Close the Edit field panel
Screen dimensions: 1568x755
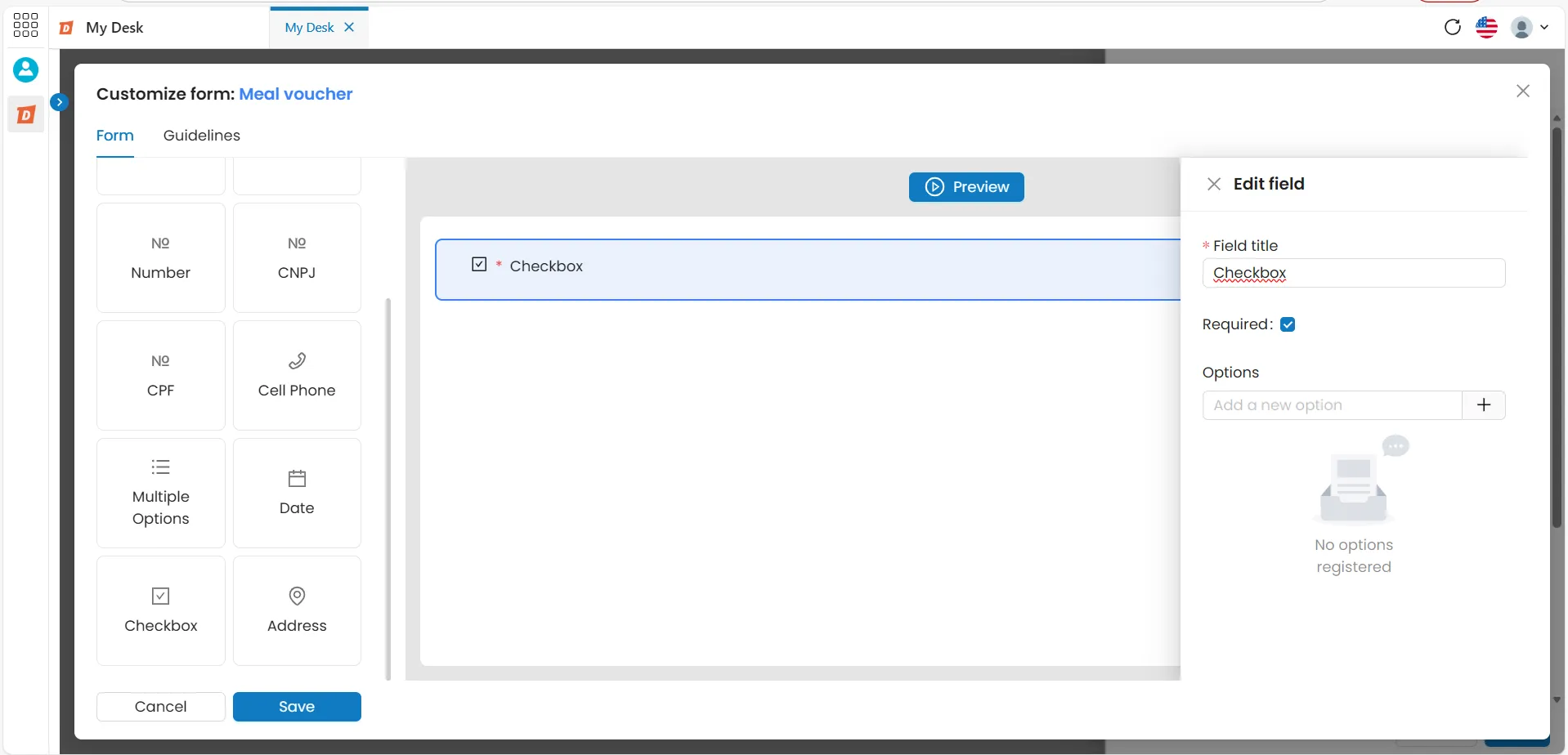click(x=1214, y=184)
